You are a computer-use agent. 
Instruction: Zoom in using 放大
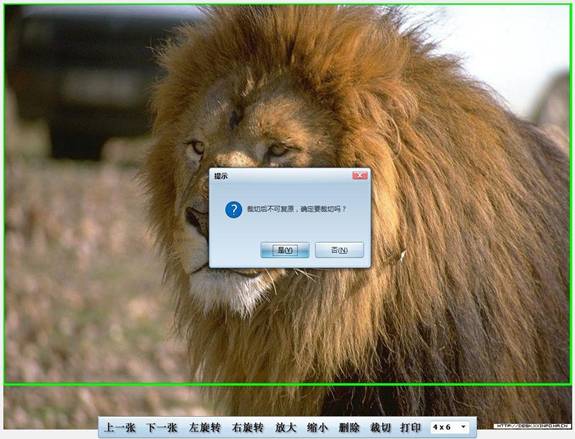click(x=286, y=428)
